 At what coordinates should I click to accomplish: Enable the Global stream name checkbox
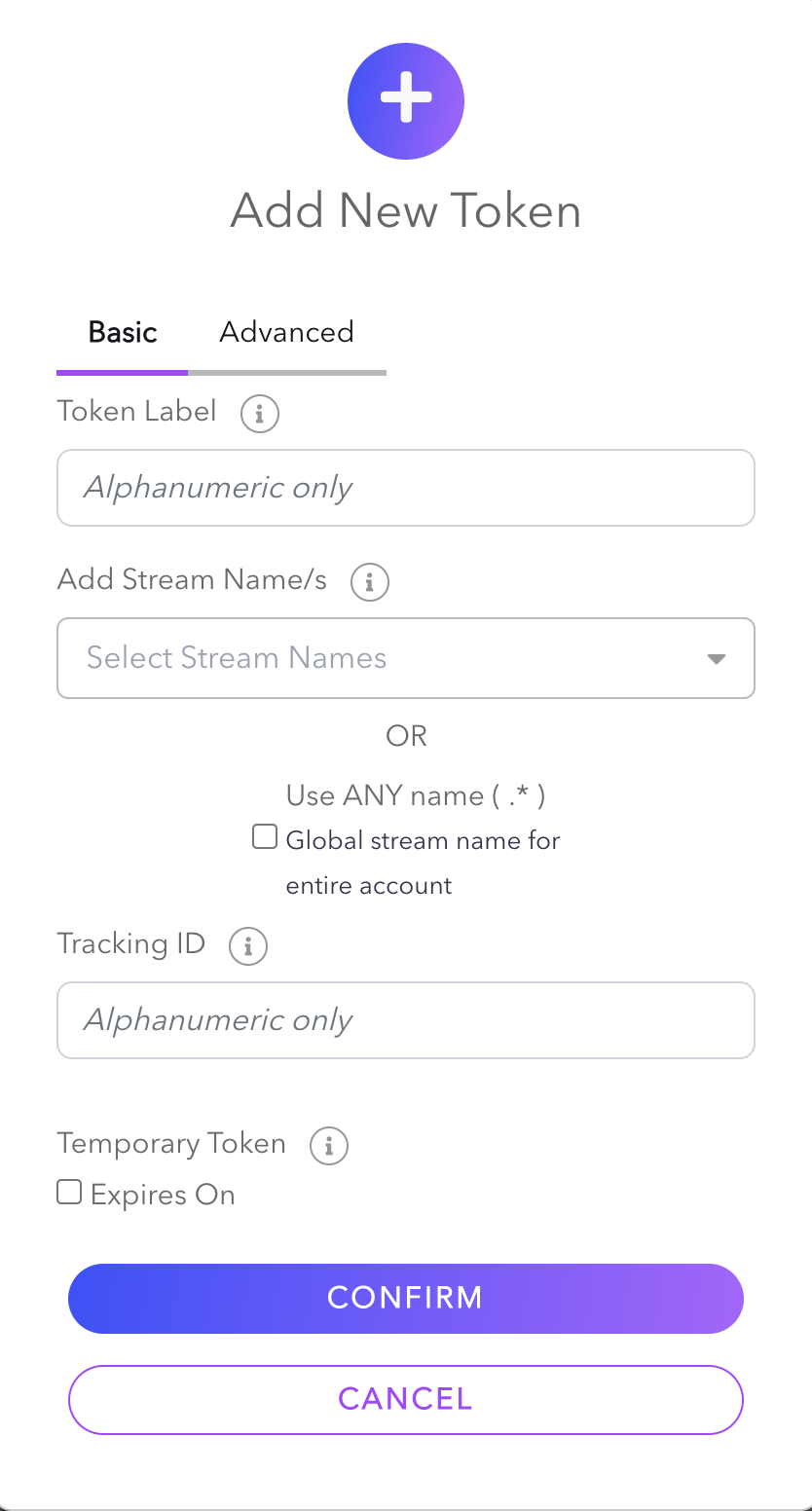coord(265,837)
